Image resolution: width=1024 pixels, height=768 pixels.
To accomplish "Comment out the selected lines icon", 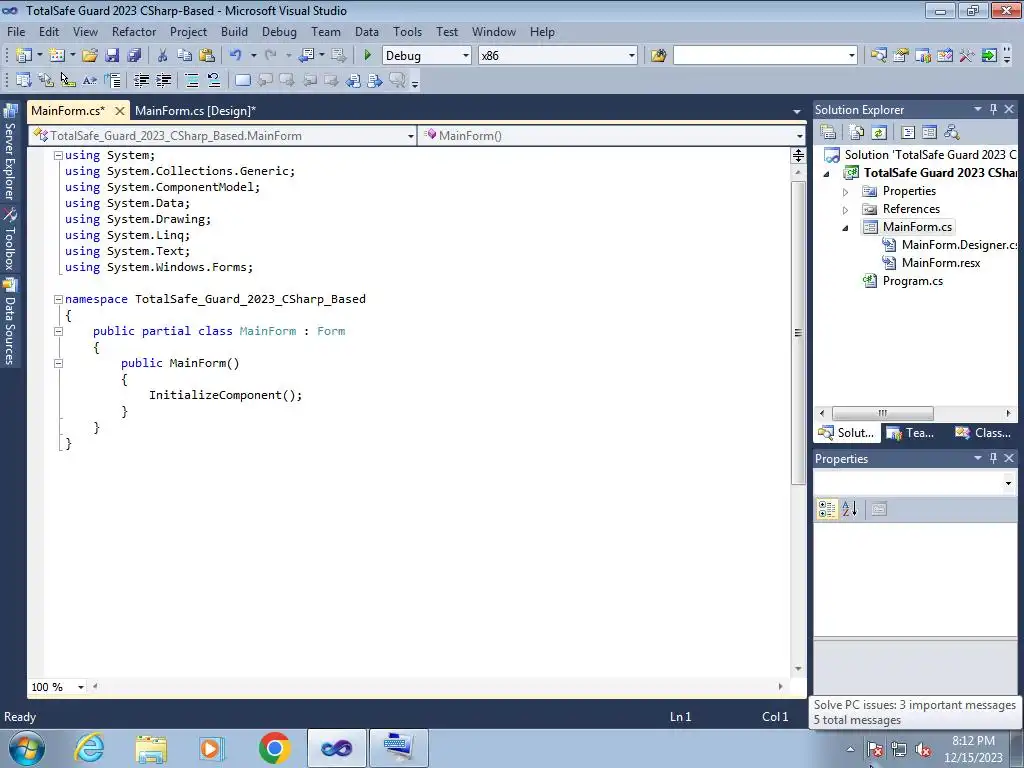I will pos(192,80).
